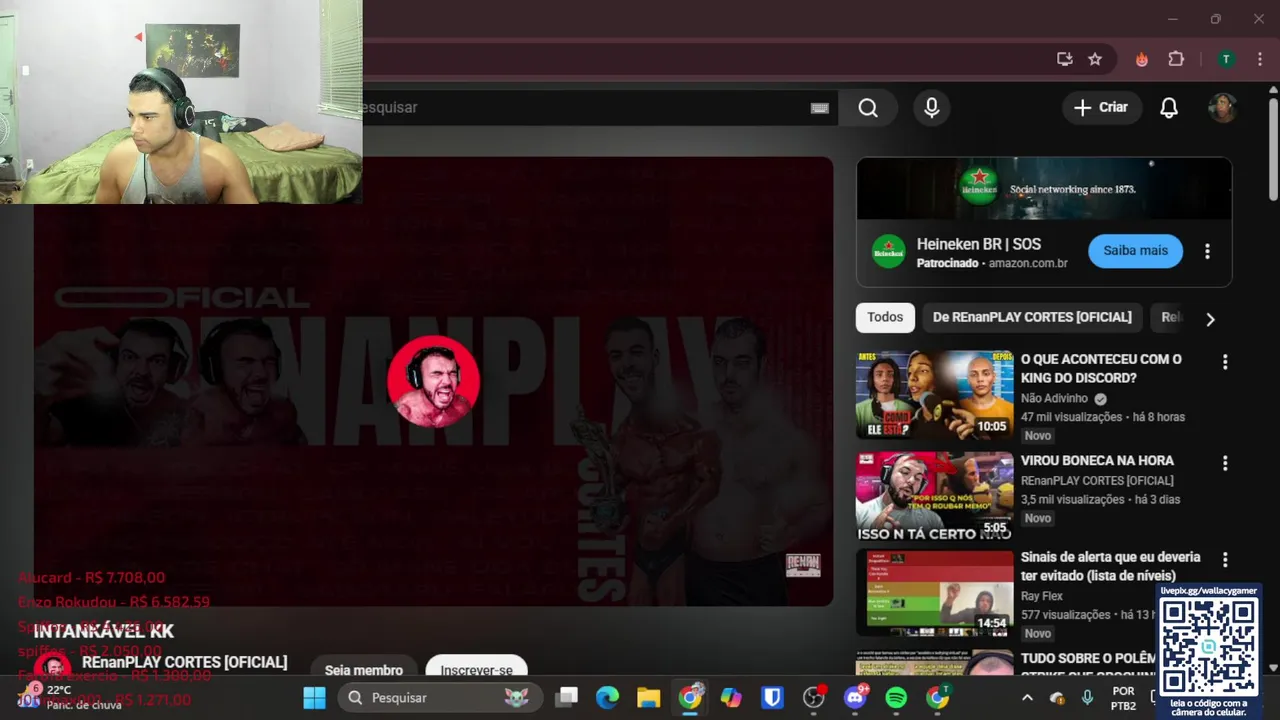Click the YouTube search magnifier button

coord(868,108)
